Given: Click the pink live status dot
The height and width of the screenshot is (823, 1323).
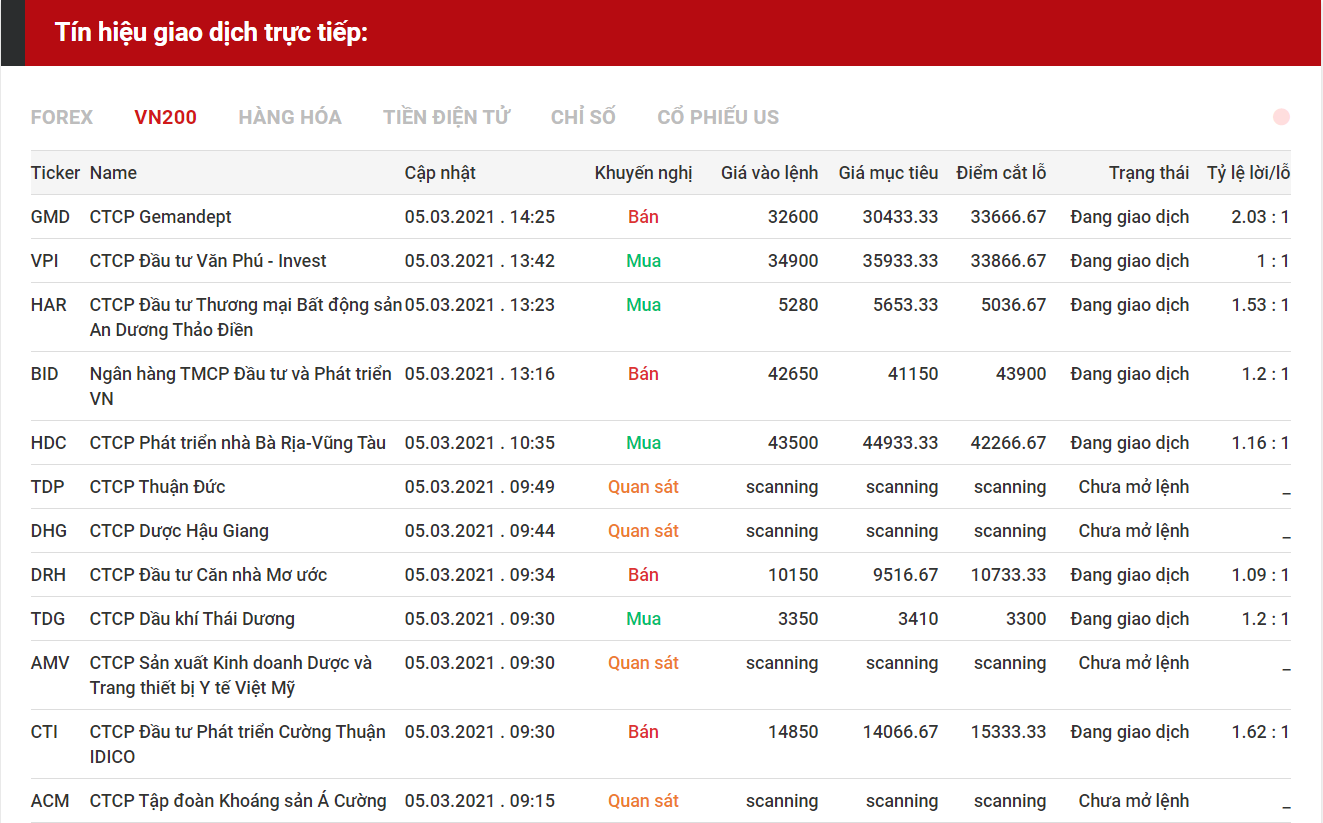Looking at the screenshot, I should (x=1281, y=117).
